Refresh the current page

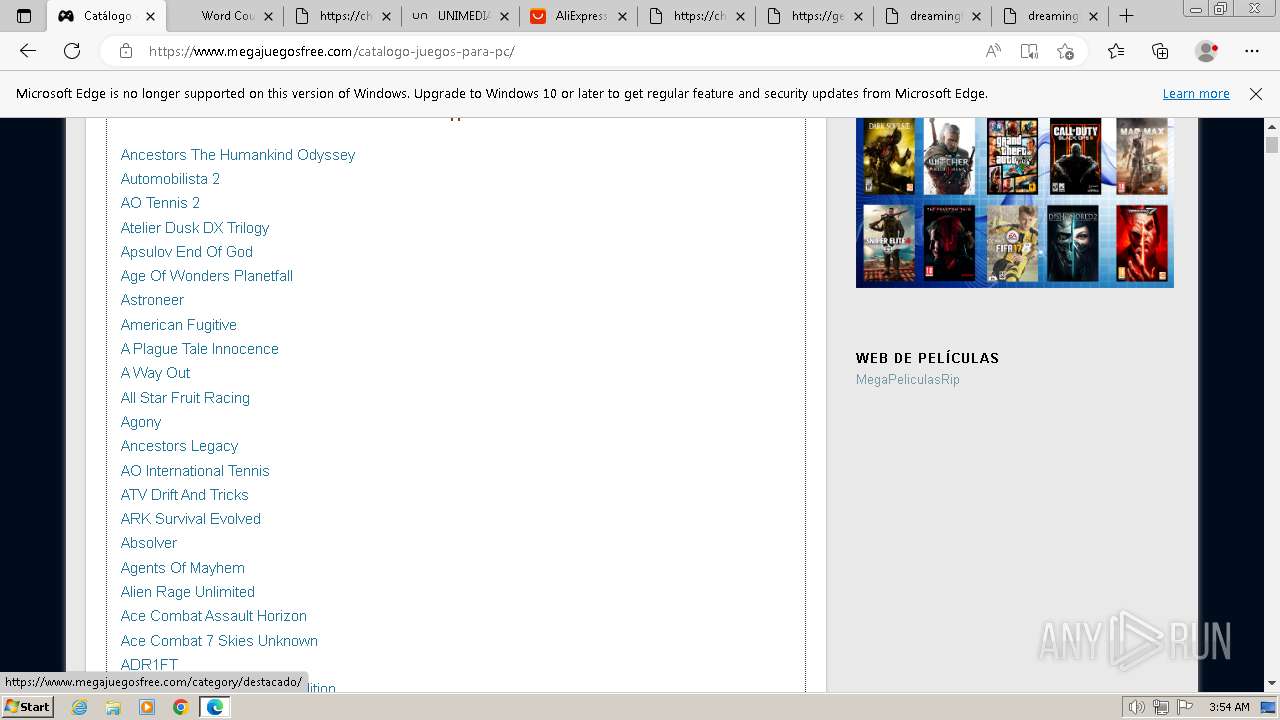pos(72,51)
